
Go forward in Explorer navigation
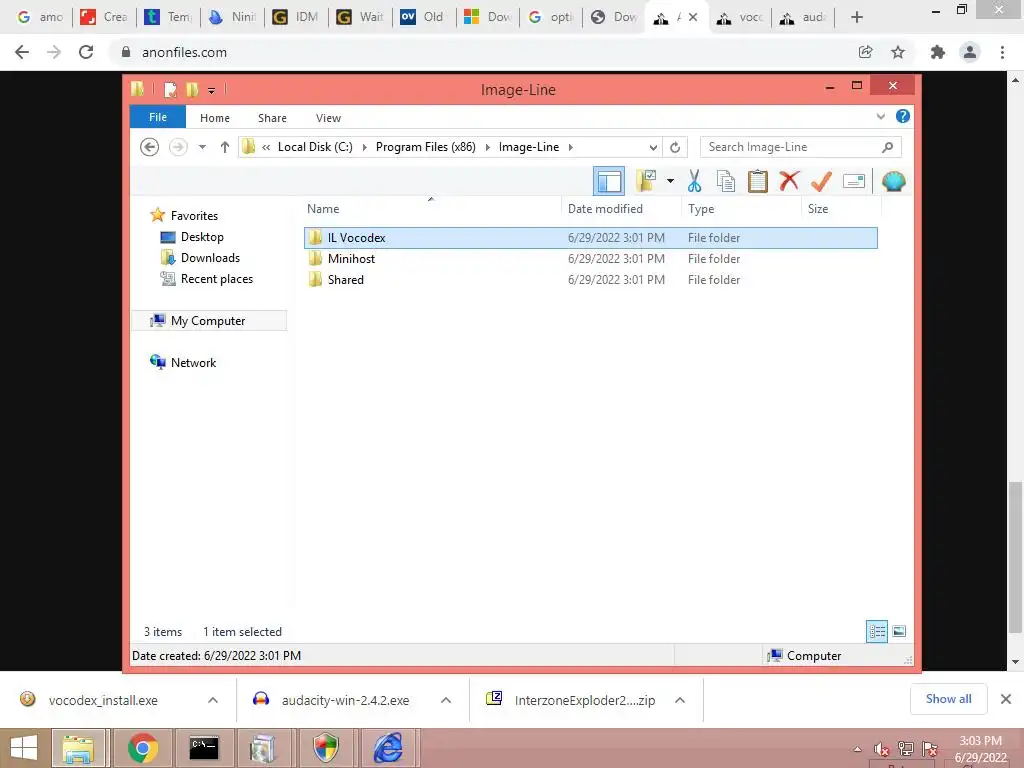pyautogui.click(x=178, y=147)
